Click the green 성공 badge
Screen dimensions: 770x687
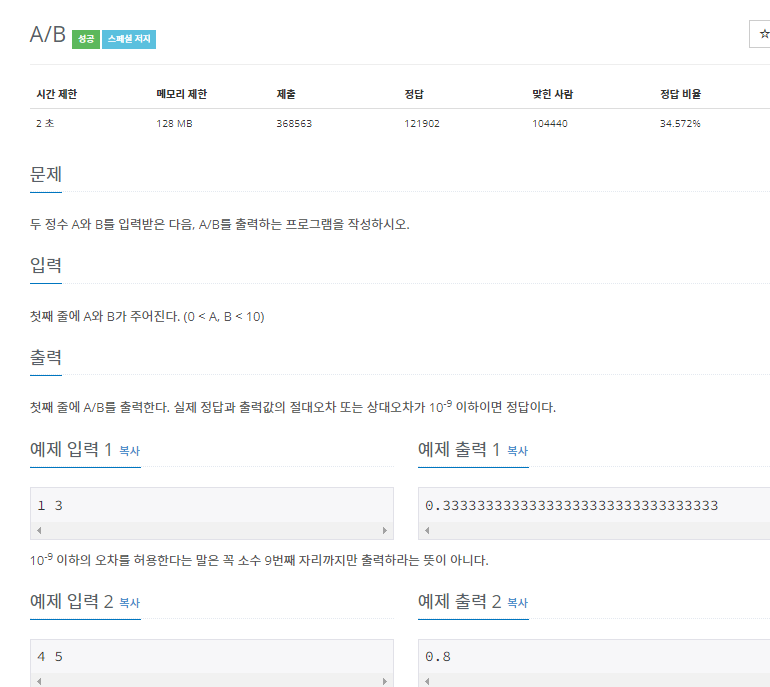[x=86, y=39]
